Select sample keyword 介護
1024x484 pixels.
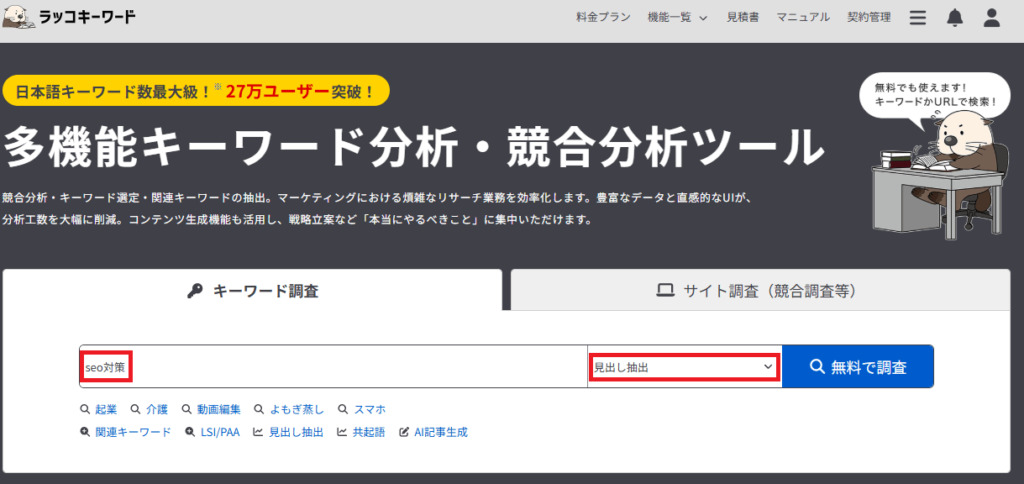tap(150, 410)
